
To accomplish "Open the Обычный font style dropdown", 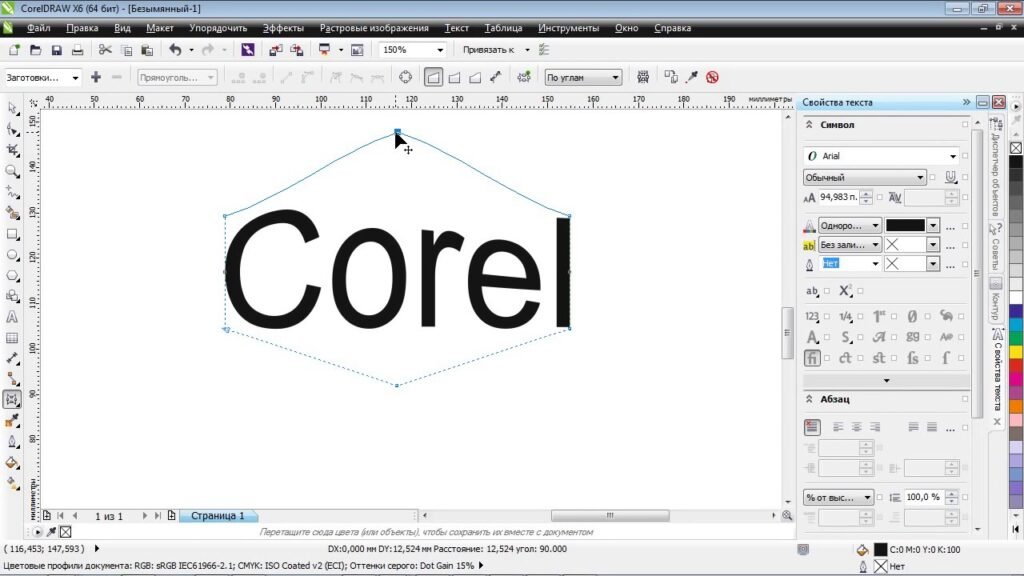I will (865, 178).
